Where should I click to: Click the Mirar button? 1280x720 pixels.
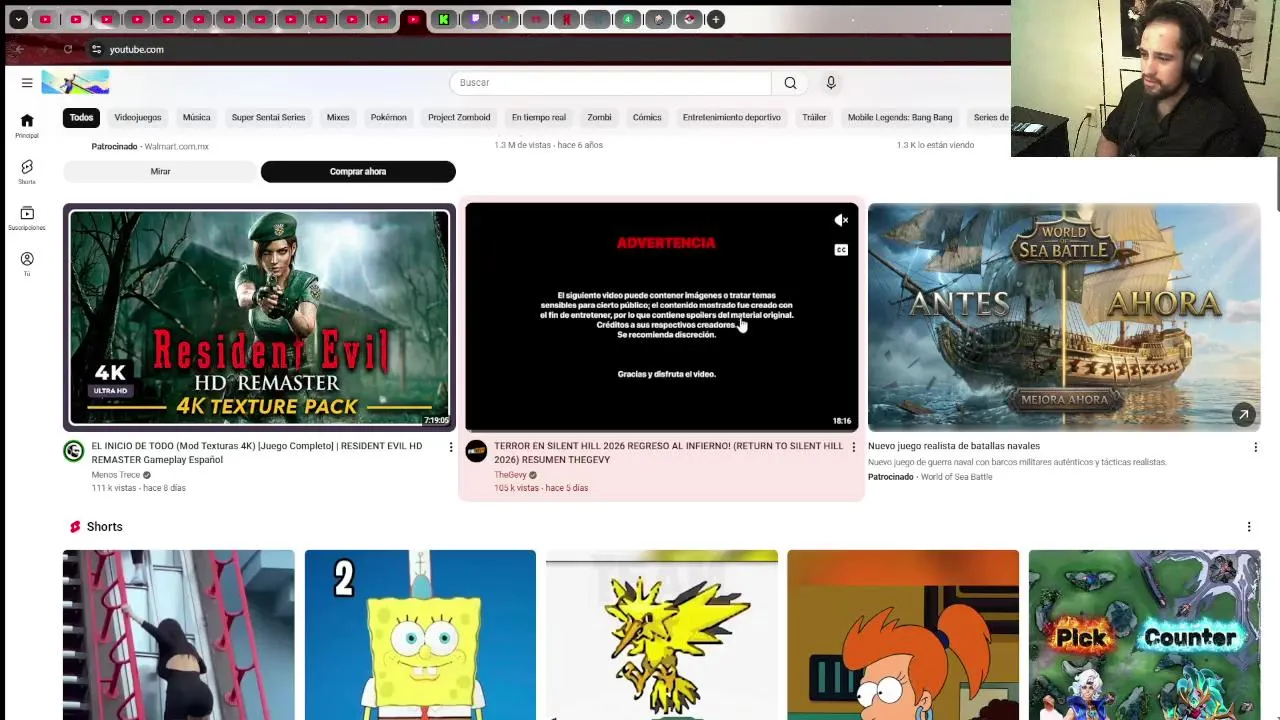[160, 172]
